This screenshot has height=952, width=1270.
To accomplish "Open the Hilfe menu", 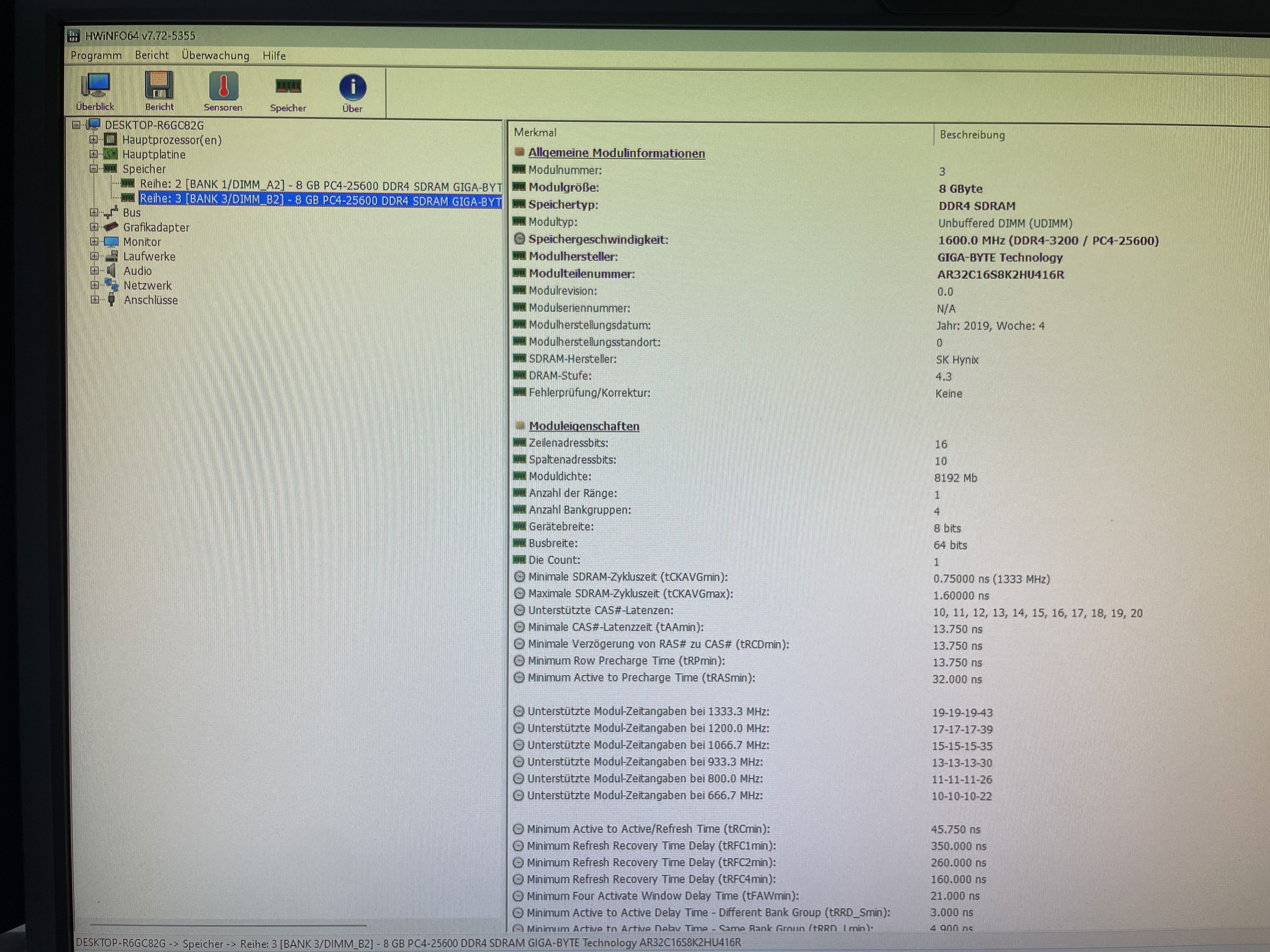I will tap(274, 56).
